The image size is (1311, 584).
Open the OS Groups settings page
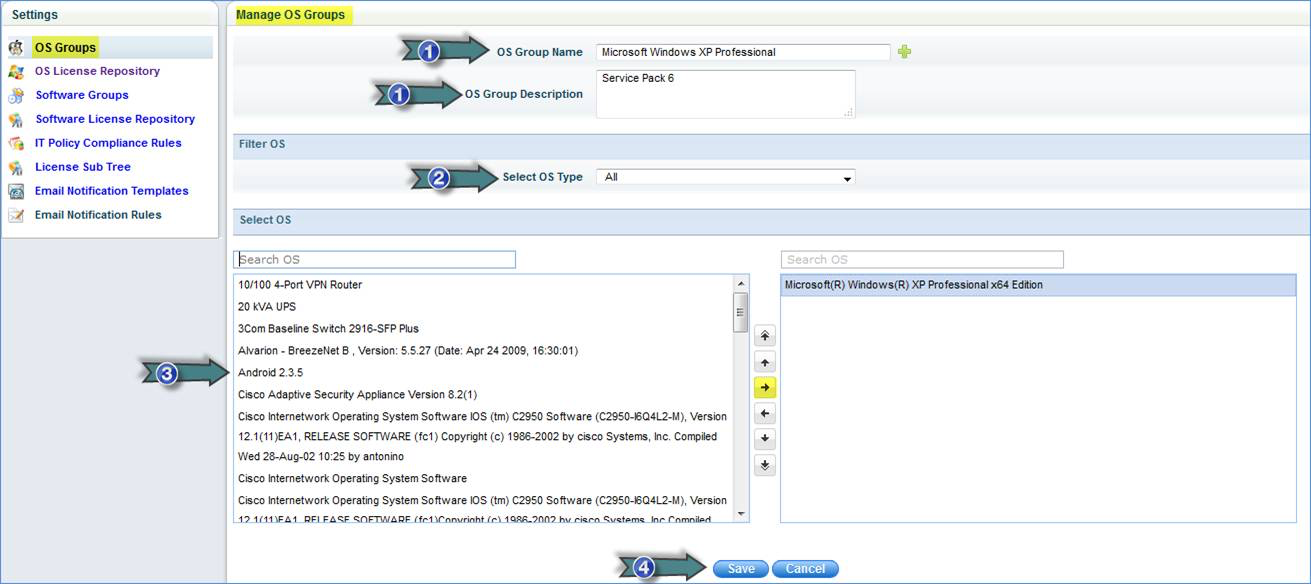(65, 47)
